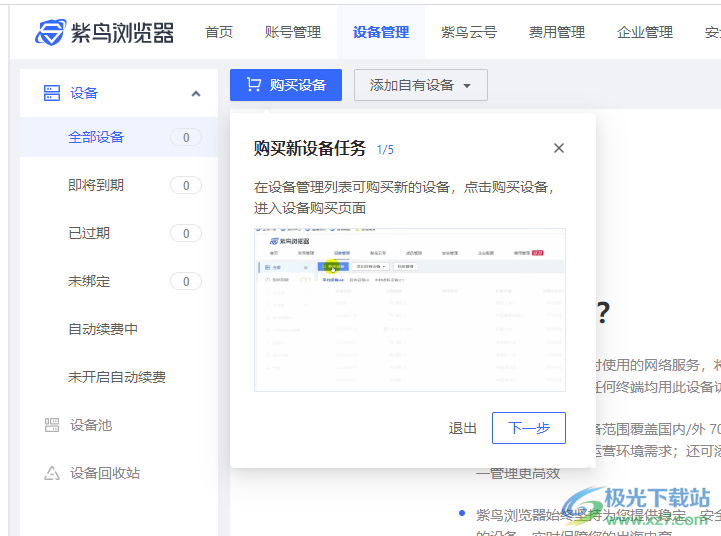Open 紫鸟云号 tab
The height and width of the screenshot is (536, 721).
click(469, 32)
